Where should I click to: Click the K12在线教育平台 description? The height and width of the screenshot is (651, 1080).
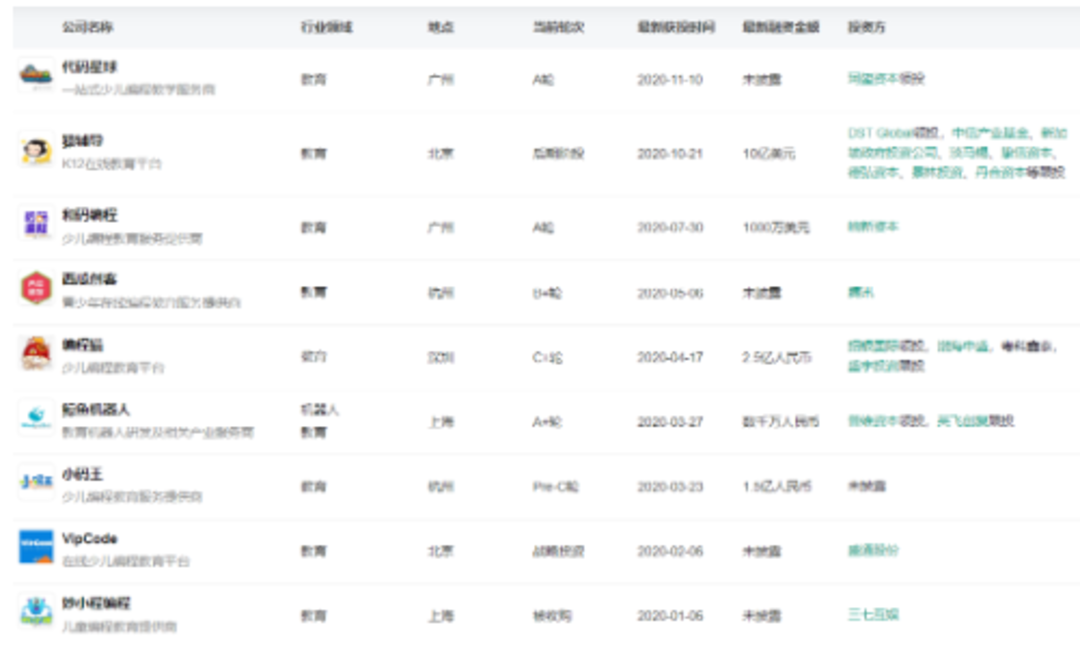click(x=112, y=164)
